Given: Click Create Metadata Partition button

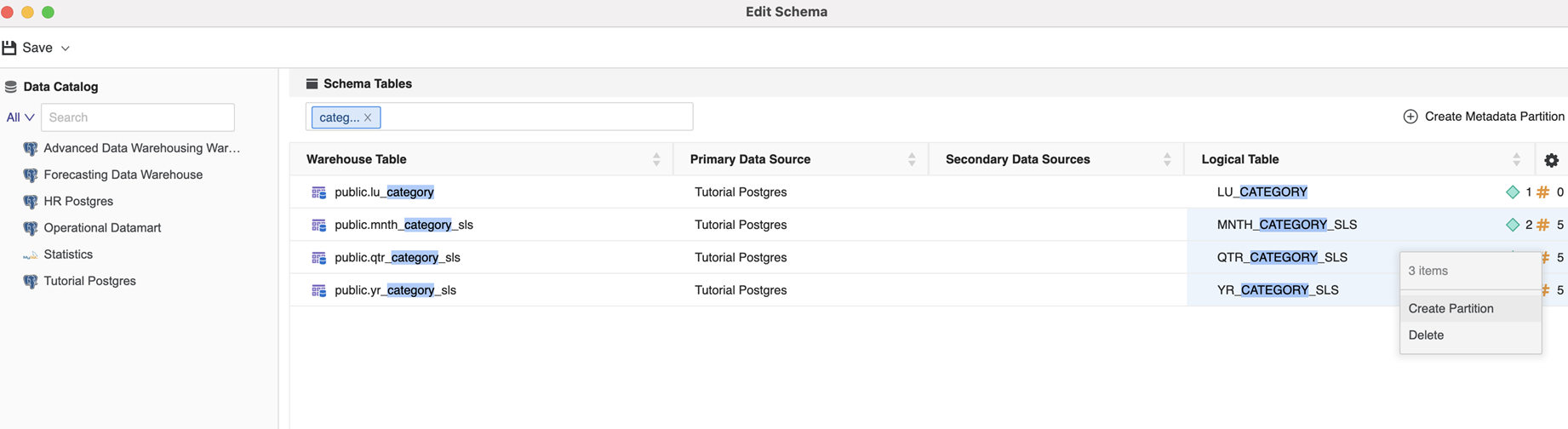Looking at the screenshot, I should pyautogui.click(x=1483, y=117).
